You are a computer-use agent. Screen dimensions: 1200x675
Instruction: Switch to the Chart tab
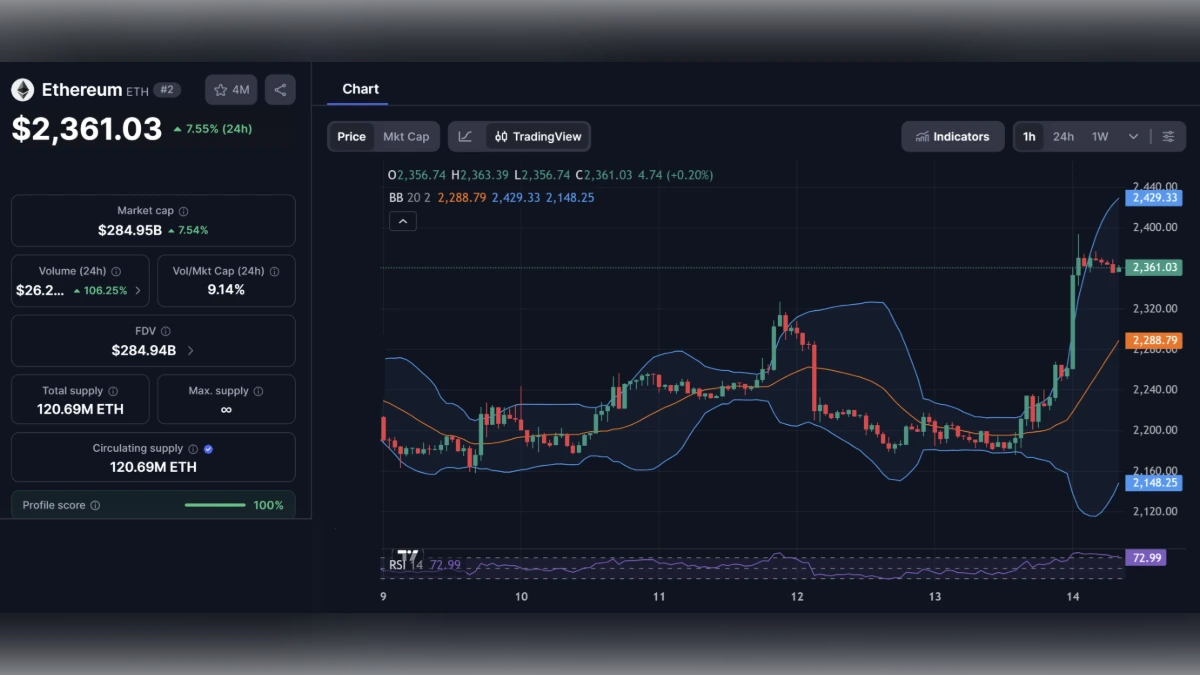pyautogui.click(x=361, y=88)
